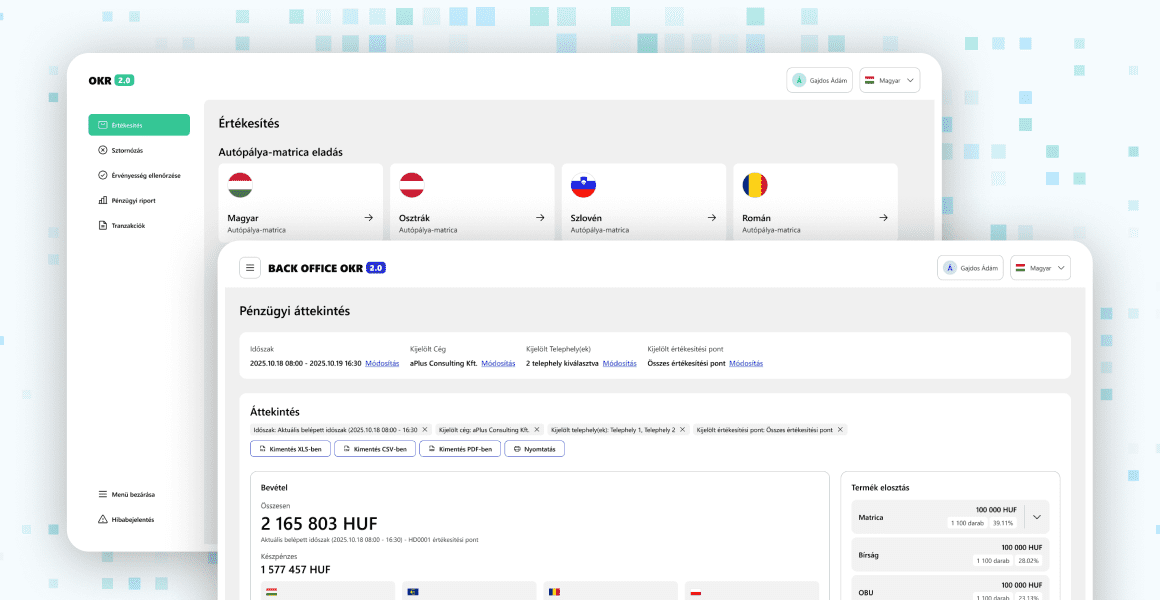Viewport: 1160px width, 600px height.
Task: Click Módosítás link next to Időszak
Action: [x=382, y=363]
